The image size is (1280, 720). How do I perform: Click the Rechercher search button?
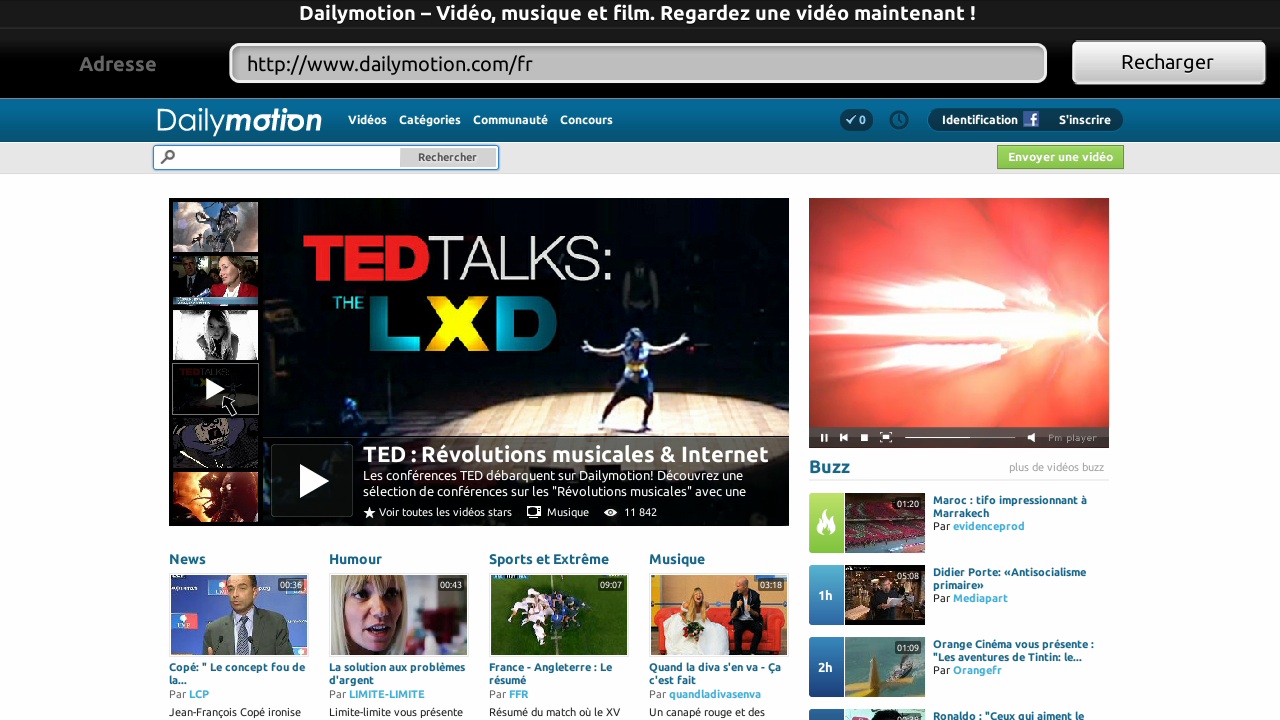click(x=447, y=157)
